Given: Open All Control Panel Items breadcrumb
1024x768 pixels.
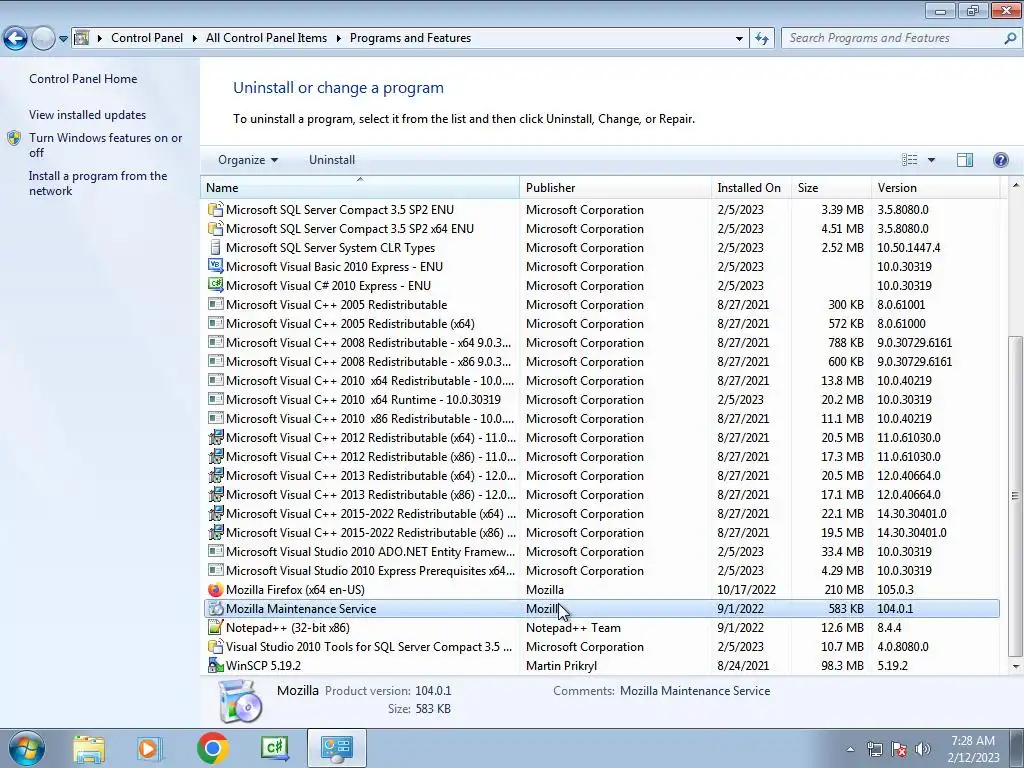Looking at the screenshot, I should pyautogui.click(x=266, y=38).
